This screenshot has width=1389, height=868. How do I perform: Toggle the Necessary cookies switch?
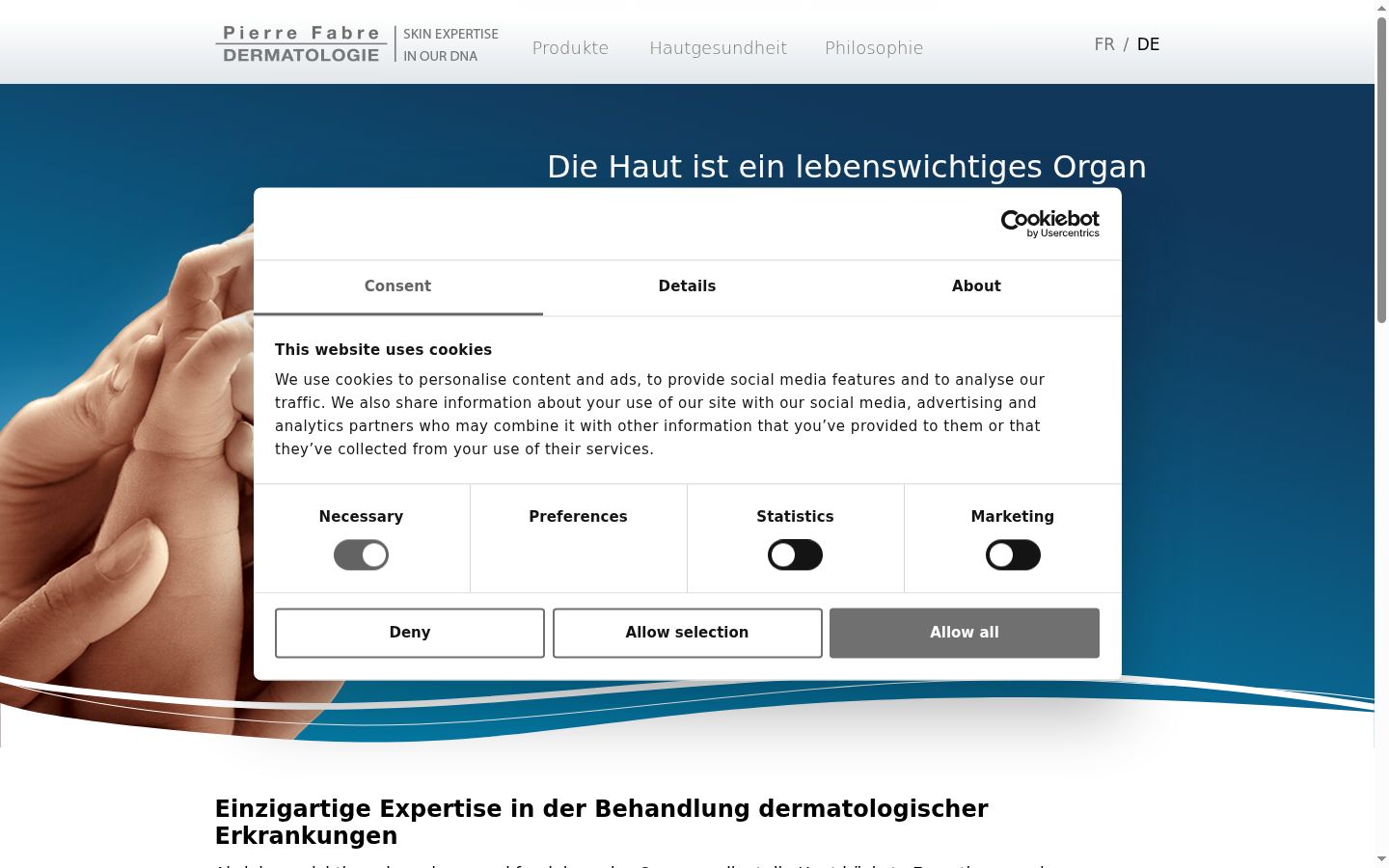coord(361,556)
